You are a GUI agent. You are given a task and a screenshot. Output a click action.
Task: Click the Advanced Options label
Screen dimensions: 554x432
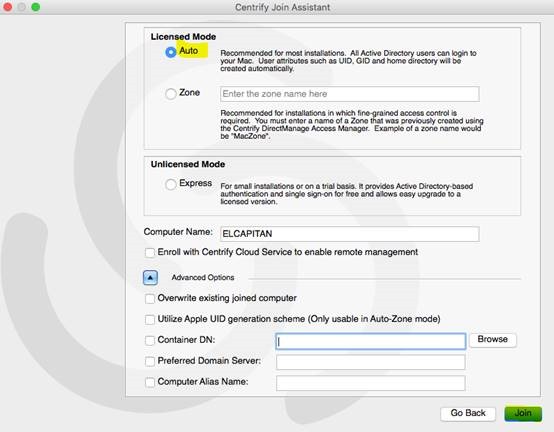tap(203, 278)
